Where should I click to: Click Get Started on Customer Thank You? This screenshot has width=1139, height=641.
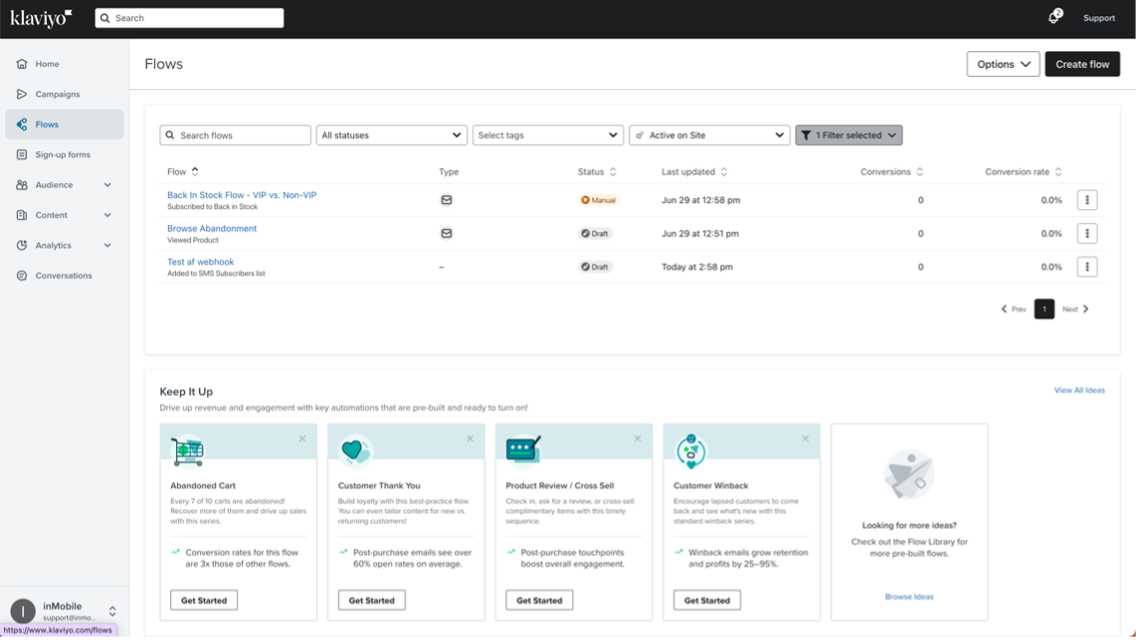(372, 600)
